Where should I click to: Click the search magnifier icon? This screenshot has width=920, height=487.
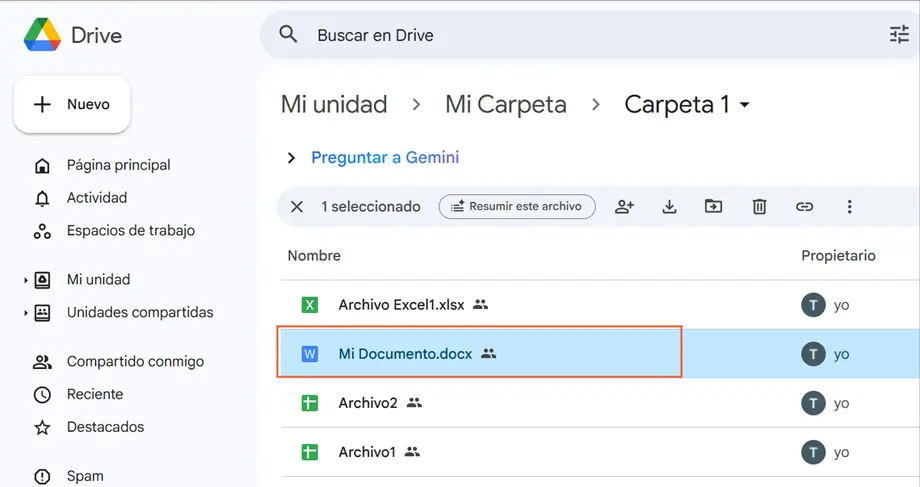pos(288,35)
